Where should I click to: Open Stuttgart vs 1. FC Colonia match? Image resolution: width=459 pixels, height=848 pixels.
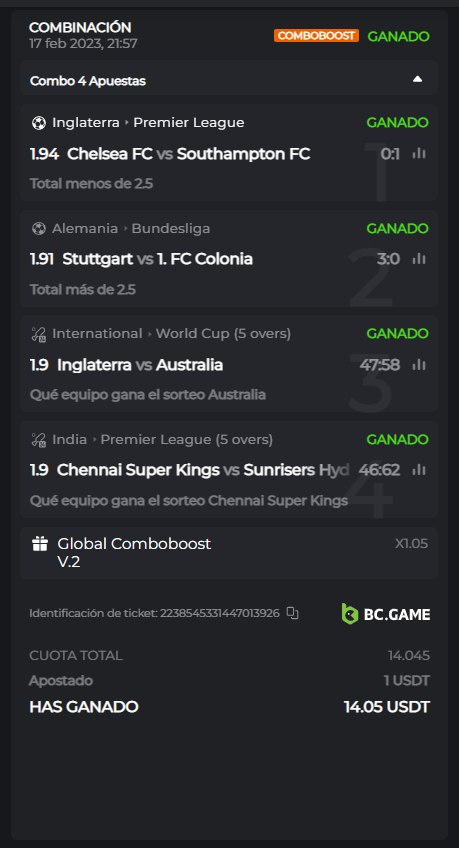(141, 259)
